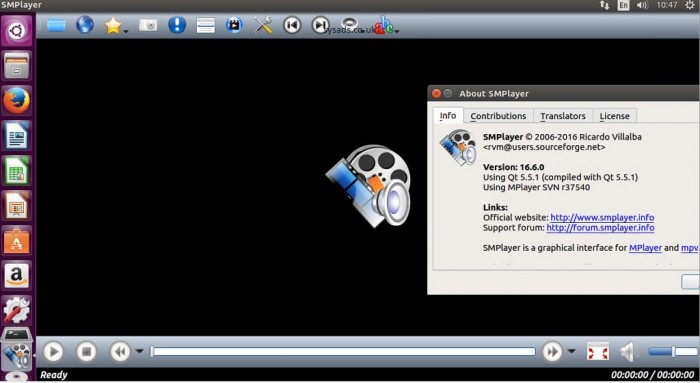Open clock showing 10:47
This screenshot has width=700, height=383.
tap(667, 5)
